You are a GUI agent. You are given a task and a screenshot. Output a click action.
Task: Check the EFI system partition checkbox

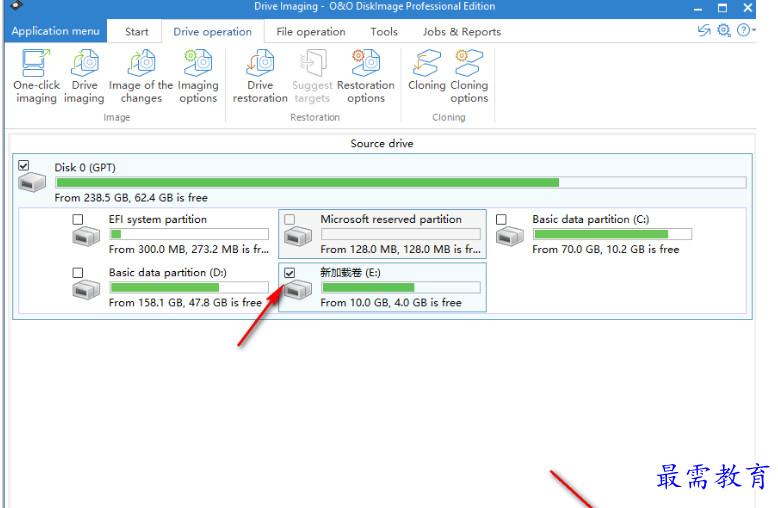coord(77,219)
